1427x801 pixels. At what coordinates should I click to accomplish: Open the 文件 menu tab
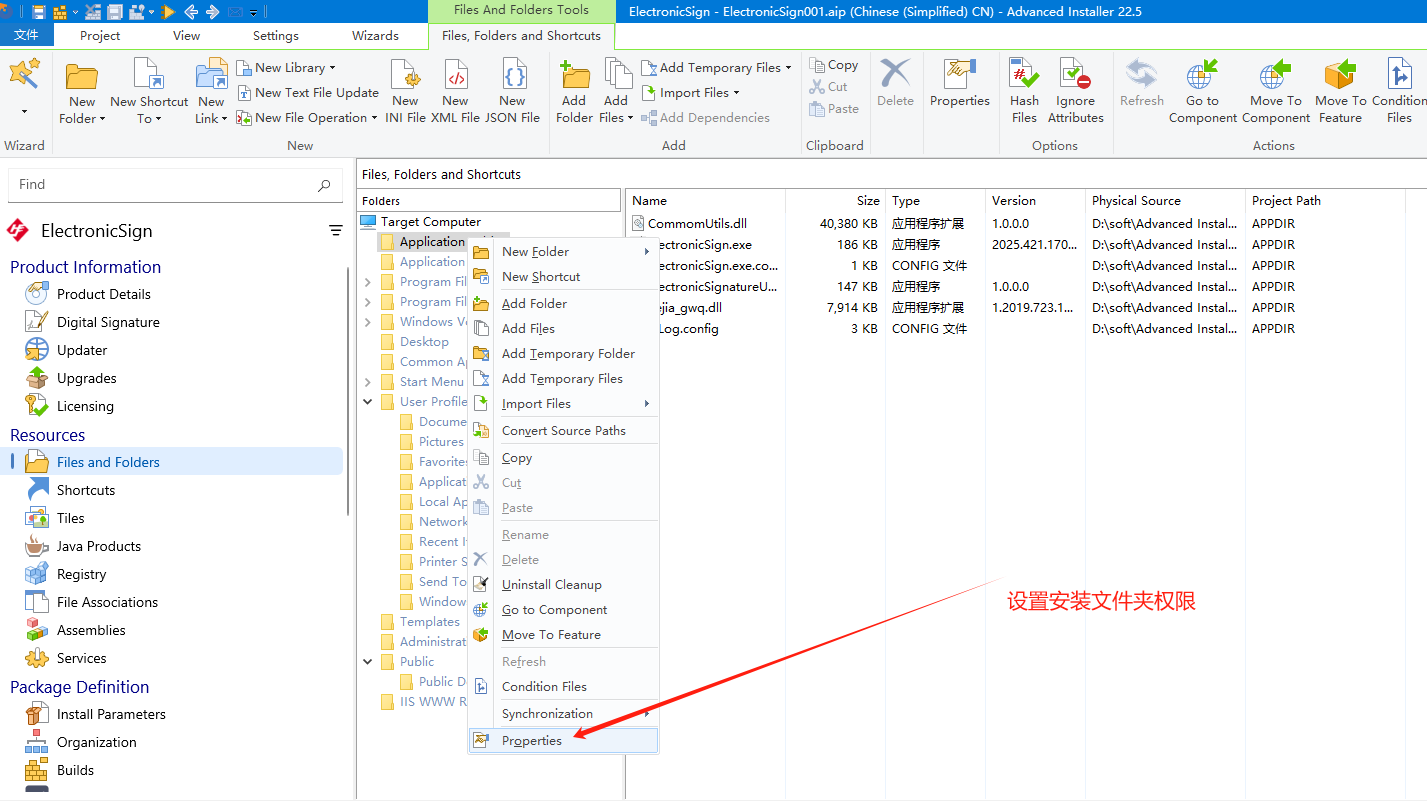point(26,35)
